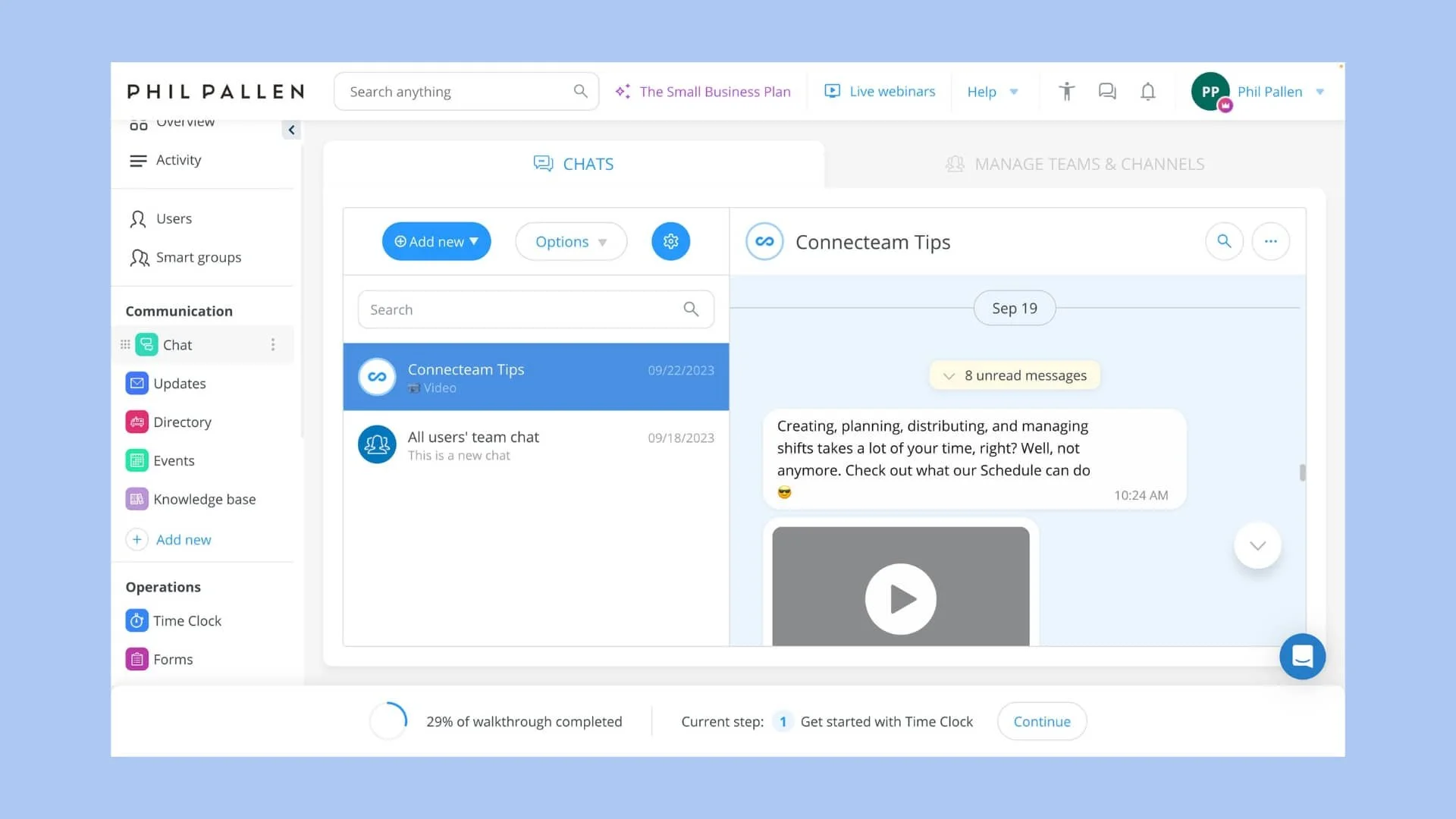
Task: Click the accessibility icon in the header
Action: (1066, 91)
